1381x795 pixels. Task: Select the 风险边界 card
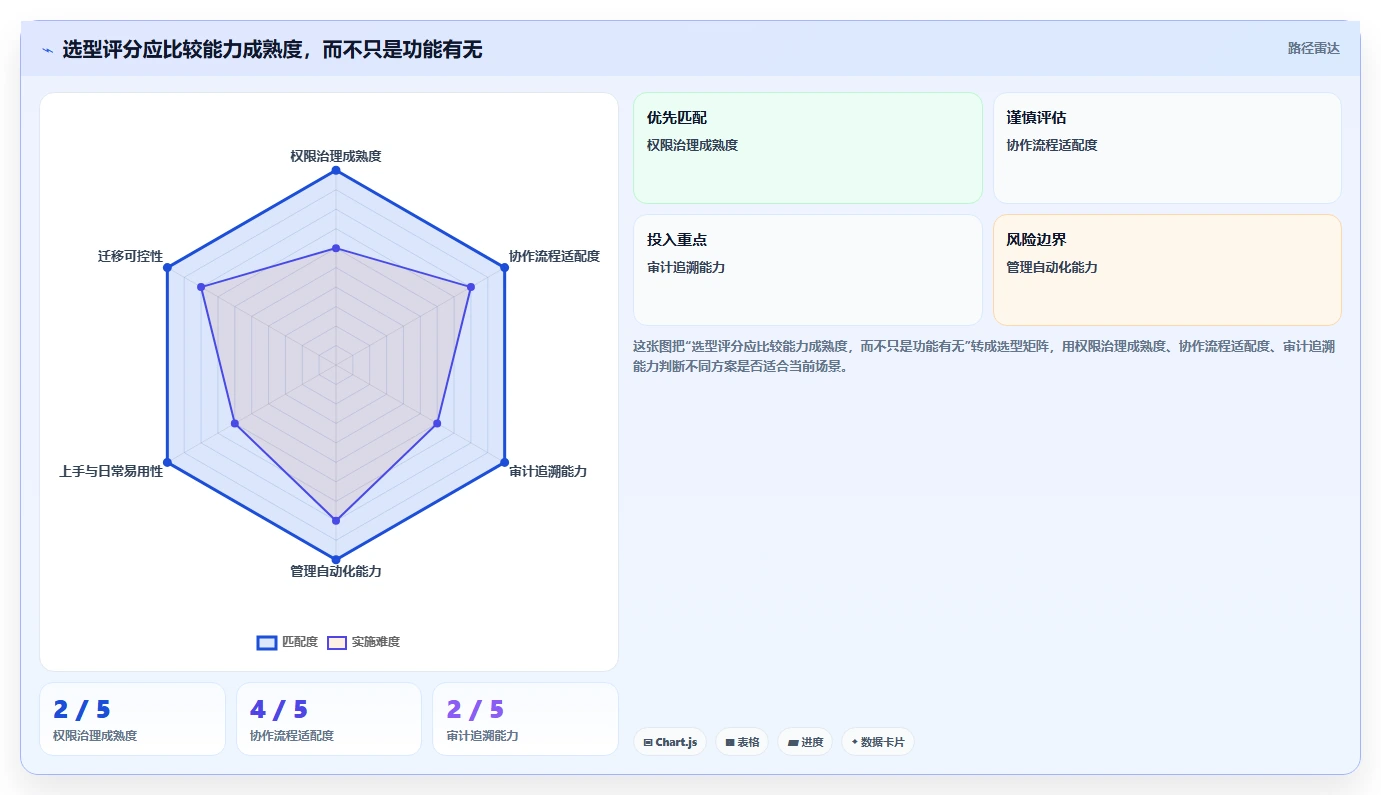1167,270
